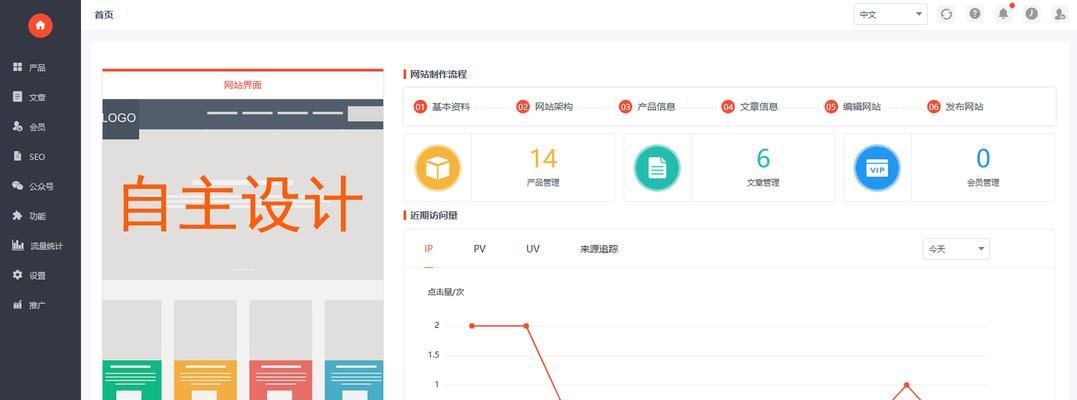Click the 6 文章管理 count
This screenshot has height=400, width=1077.
coord(763,159)
